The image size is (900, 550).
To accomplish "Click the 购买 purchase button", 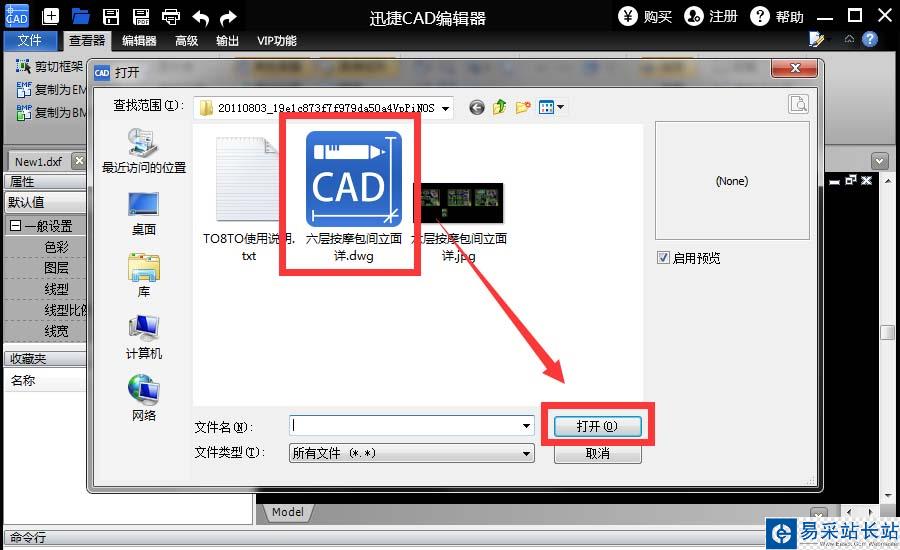I will (x=645, y=16).
